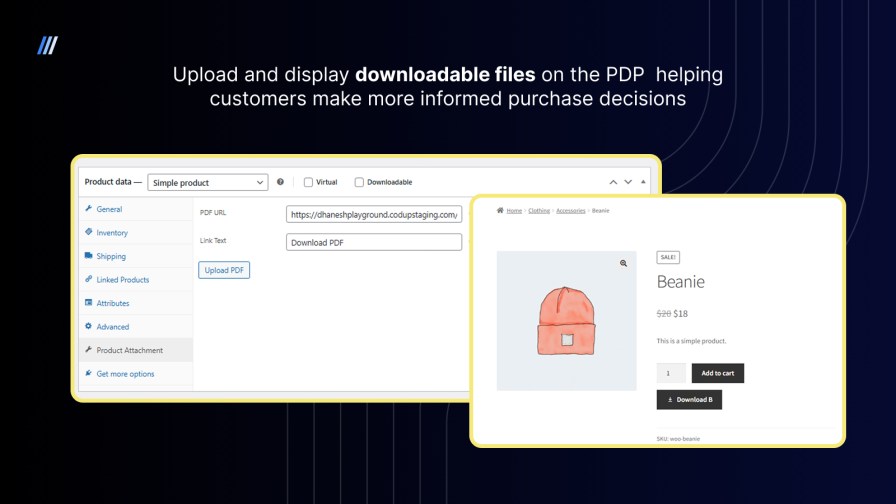The width and height of the screenshot is (896, 504).
Task: Focus the PDF URL input field
Action: pyautogui.click(x=374, y=214)
